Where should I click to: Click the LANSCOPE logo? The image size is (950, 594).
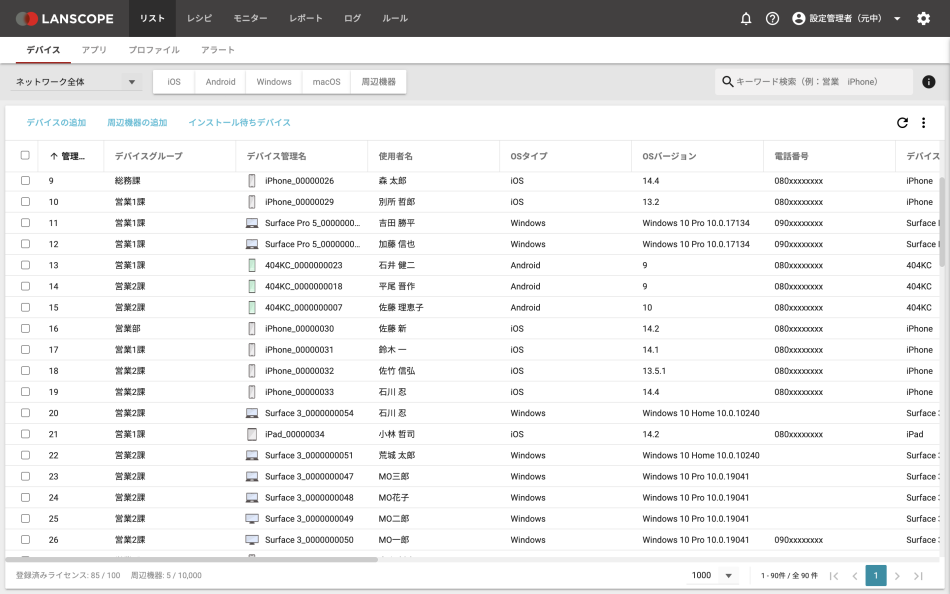65,19
